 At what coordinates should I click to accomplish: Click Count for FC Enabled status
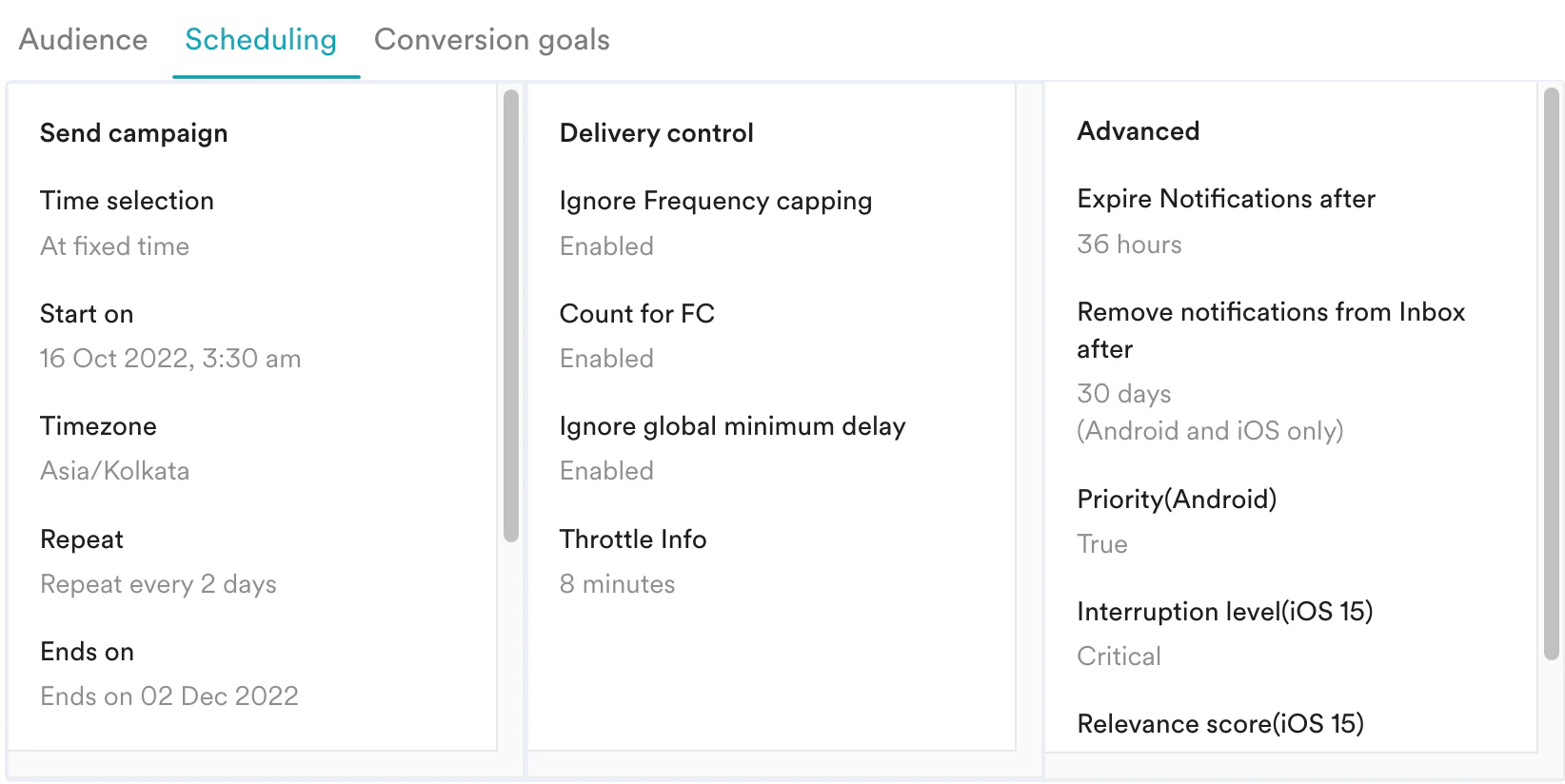606,359
